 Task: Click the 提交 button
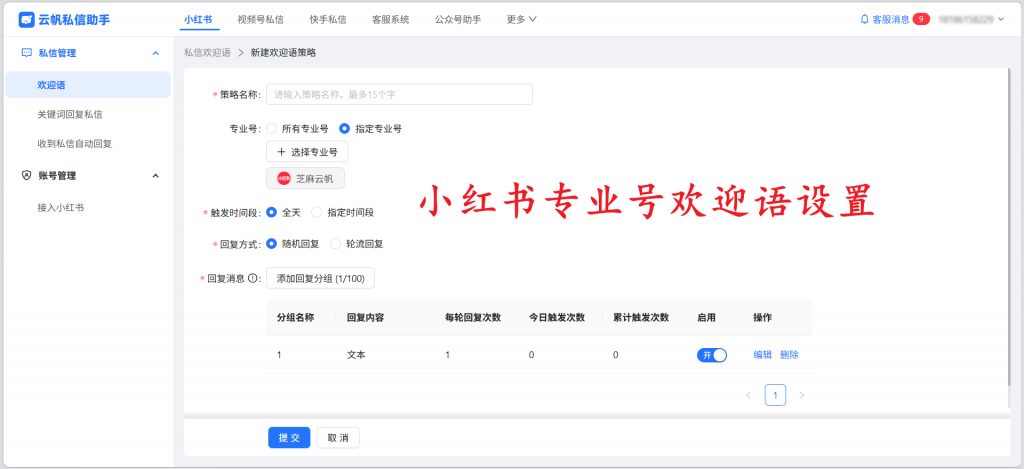[x=289, y=438]
